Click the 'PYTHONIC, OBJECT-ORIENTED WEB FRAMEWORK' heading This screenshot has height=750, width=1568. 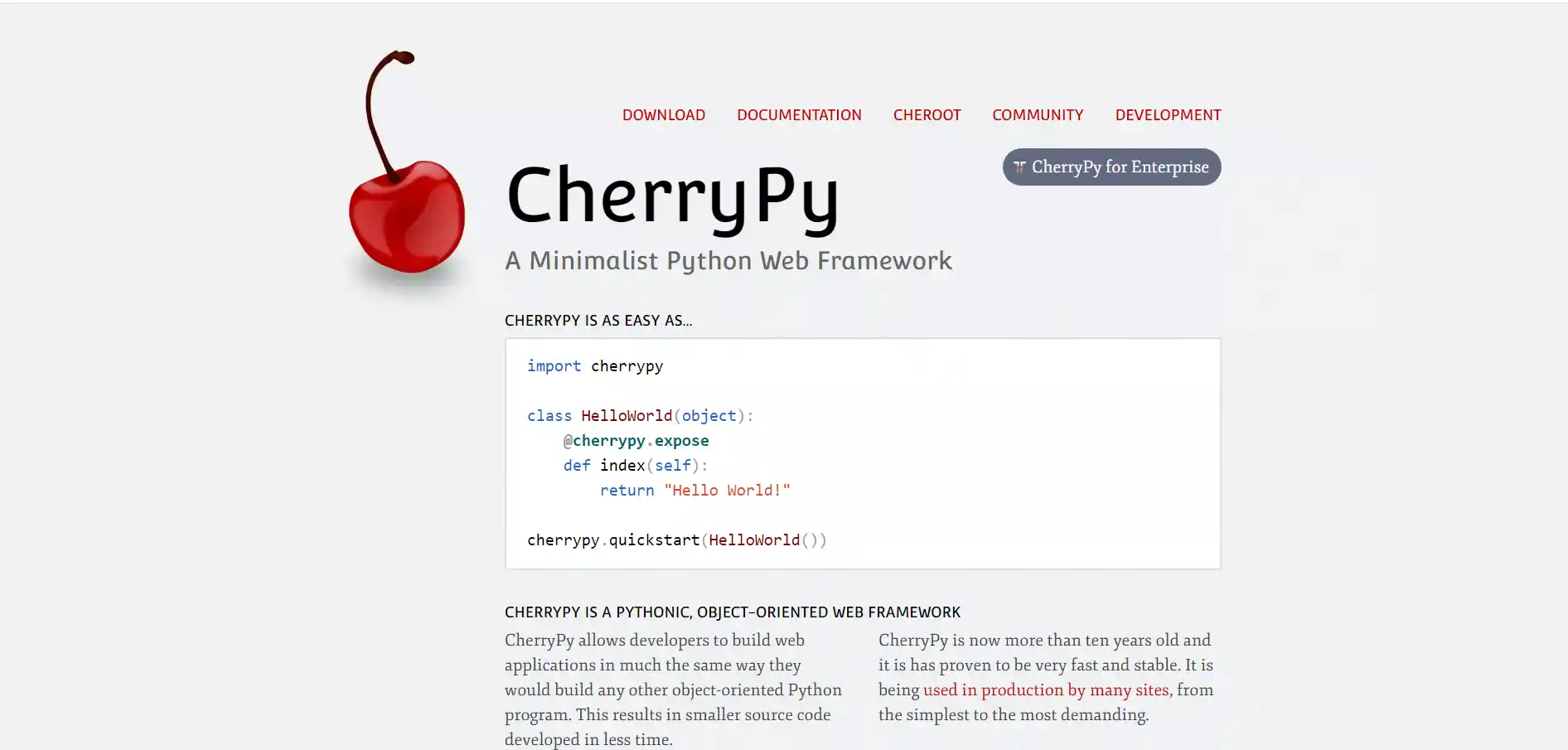pyautogui.click(x=733, y=612)
